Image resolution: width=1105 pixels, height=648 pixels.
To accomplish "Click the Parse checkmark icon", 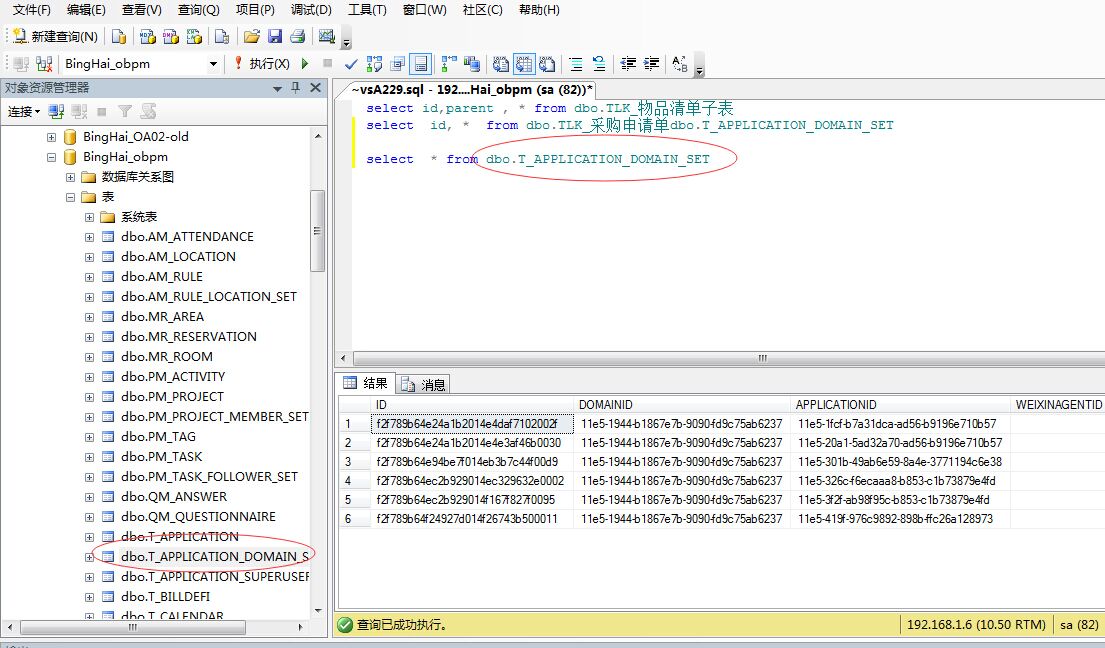I will pos(351,64).
